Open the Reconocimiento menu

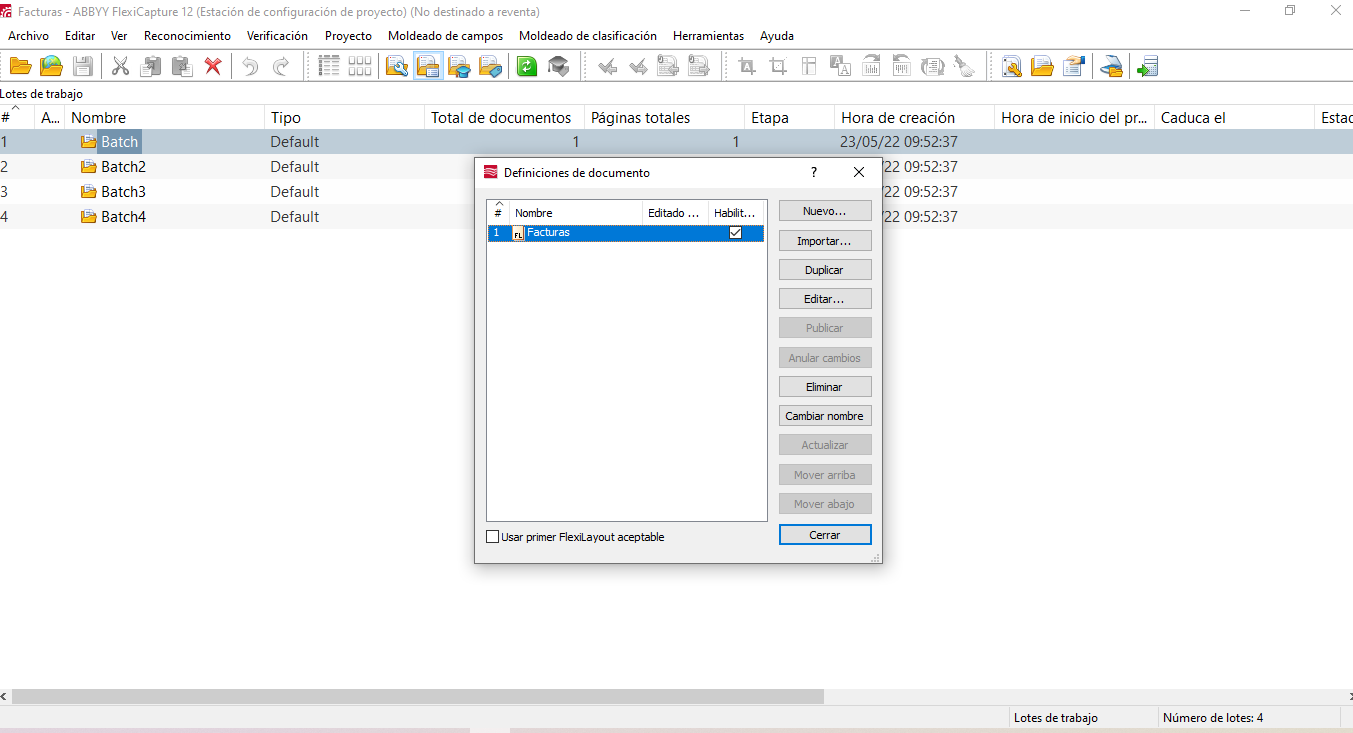pos(187,35)
